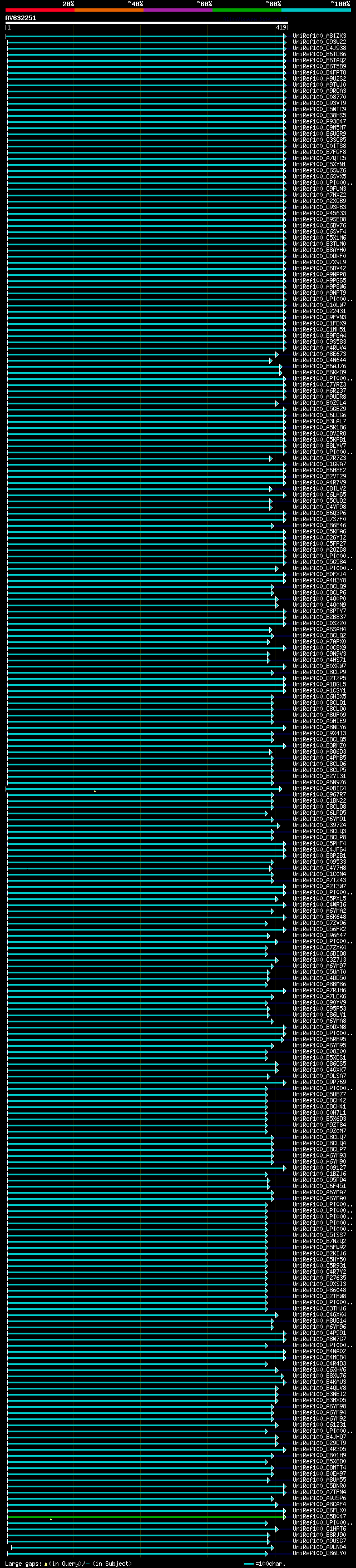Image resolution: width=356 pixels, height=1568 pixels.
Task: Open hit UniRef100_B6T5B9
Action: pyautogui.click(x=319, y=66)
